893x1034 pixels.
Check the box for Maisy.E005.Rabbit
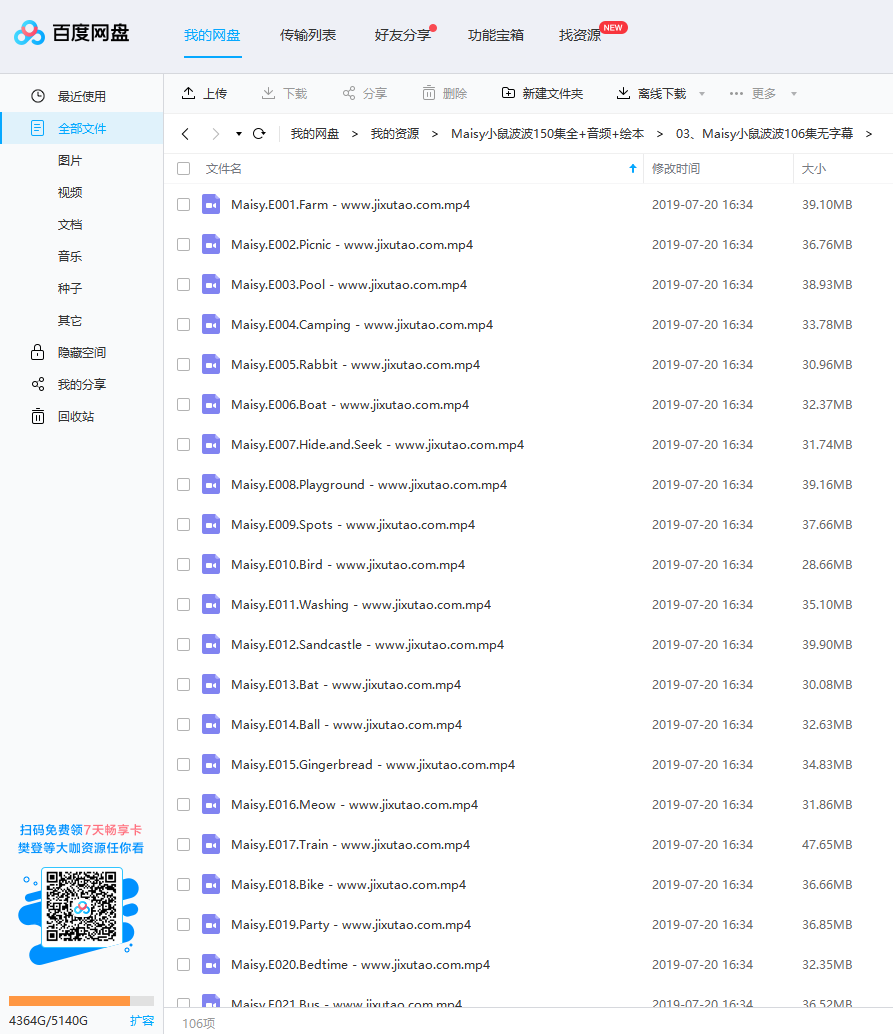coord(183,365)
